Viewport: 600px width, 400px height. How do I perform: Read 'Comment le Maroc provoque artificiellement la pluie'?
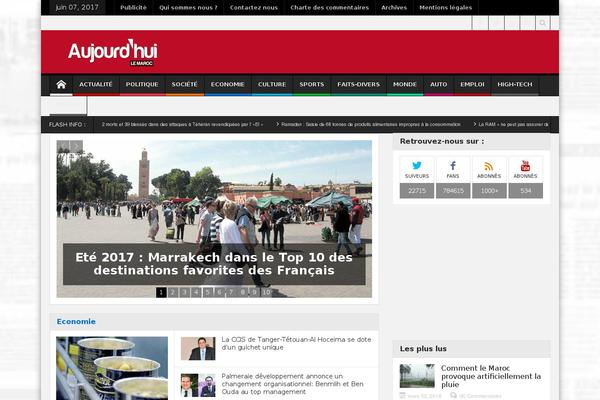click(x=491, y=376)
